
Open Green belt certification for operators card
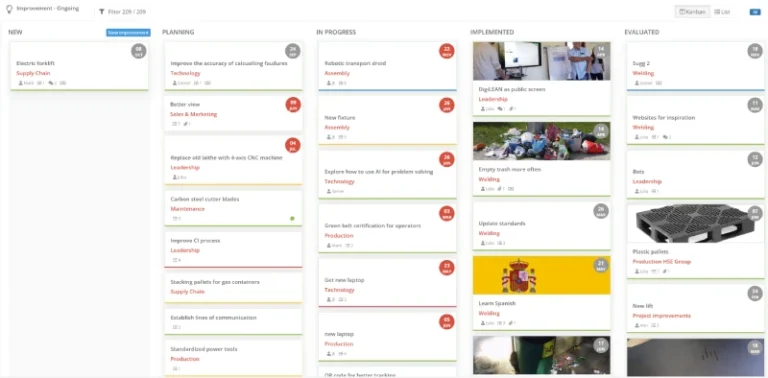[373, 226]
